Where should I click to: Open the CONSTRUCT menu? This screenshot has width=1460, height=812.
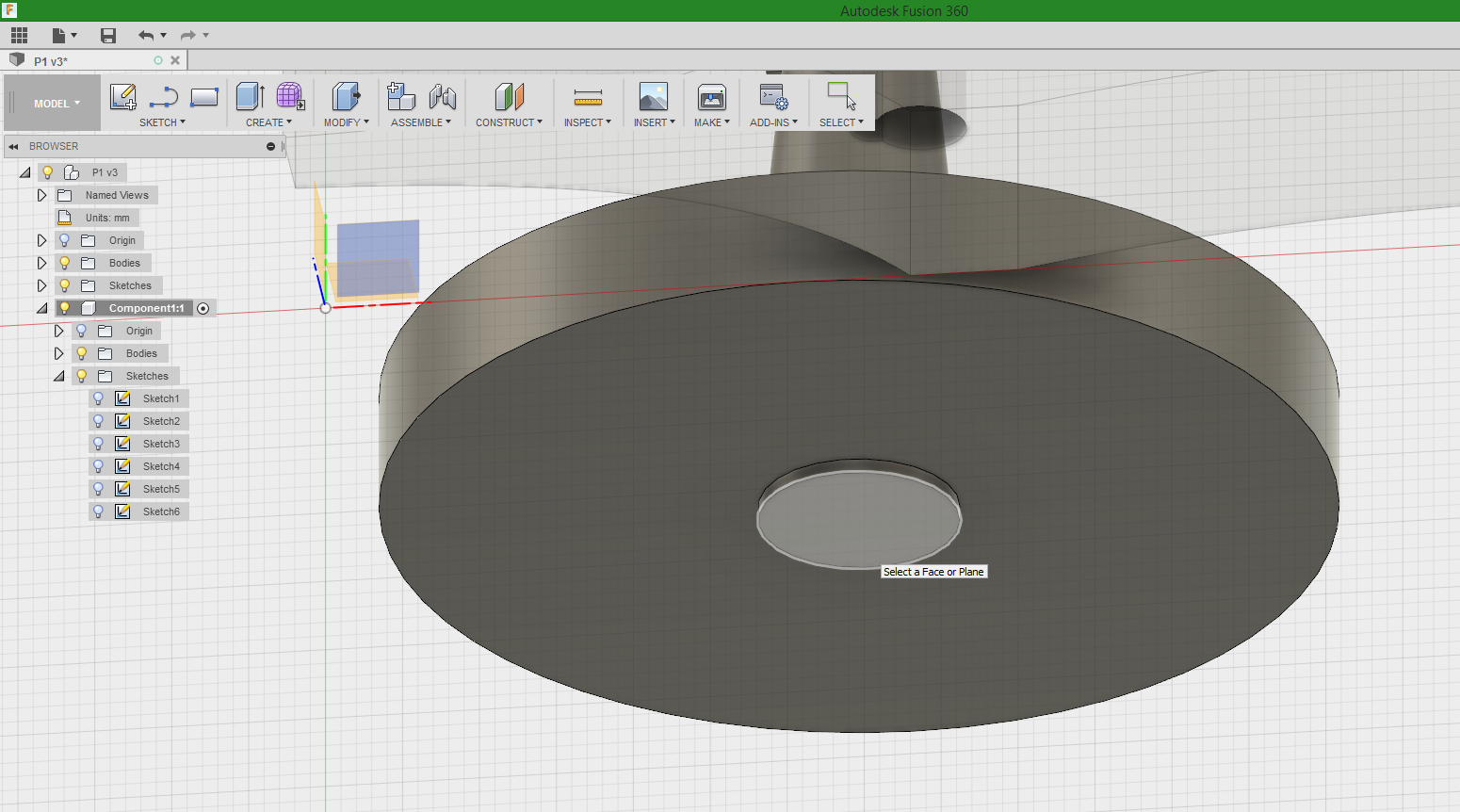coord(509,122)
